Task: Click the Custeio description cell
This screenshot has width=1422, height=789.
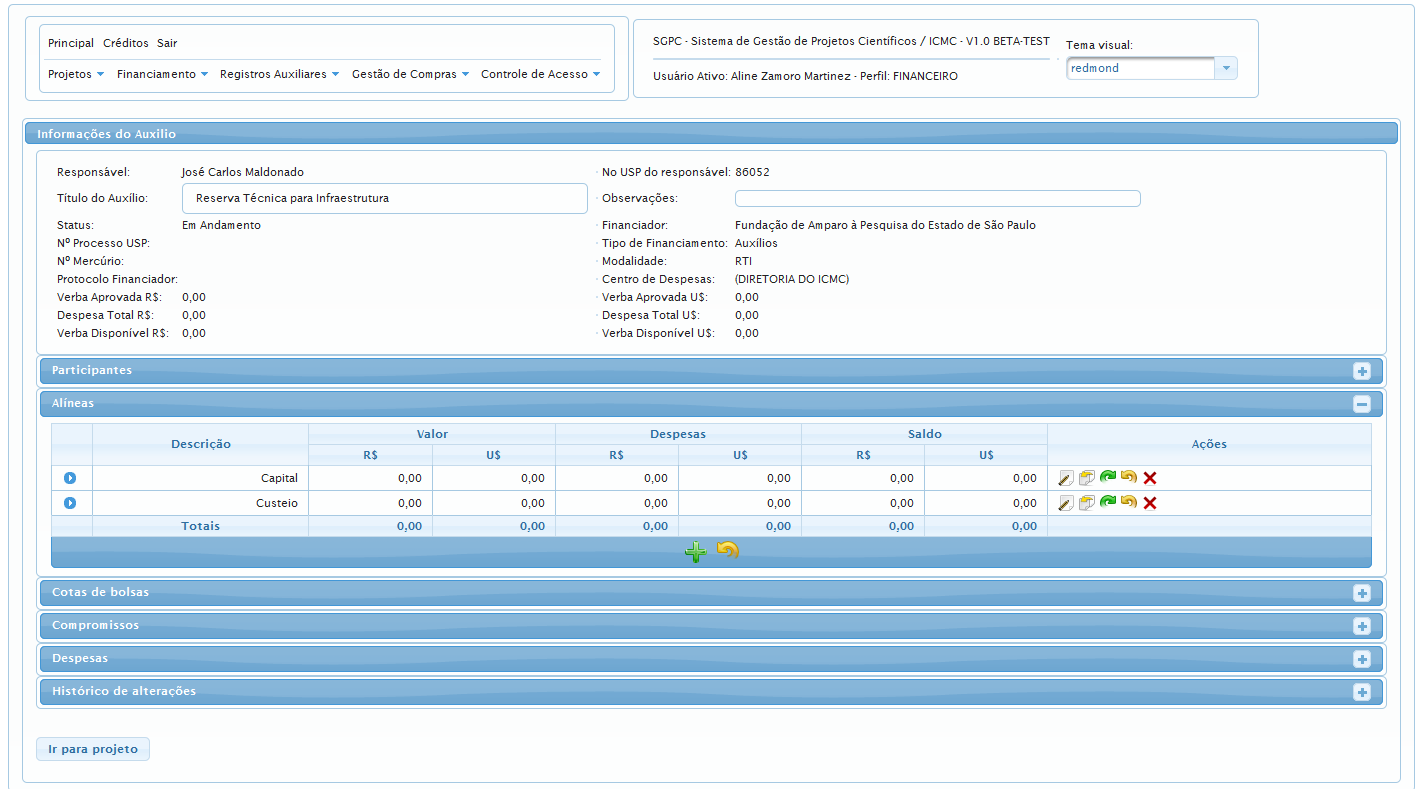Action: click(x=201, y=503)
